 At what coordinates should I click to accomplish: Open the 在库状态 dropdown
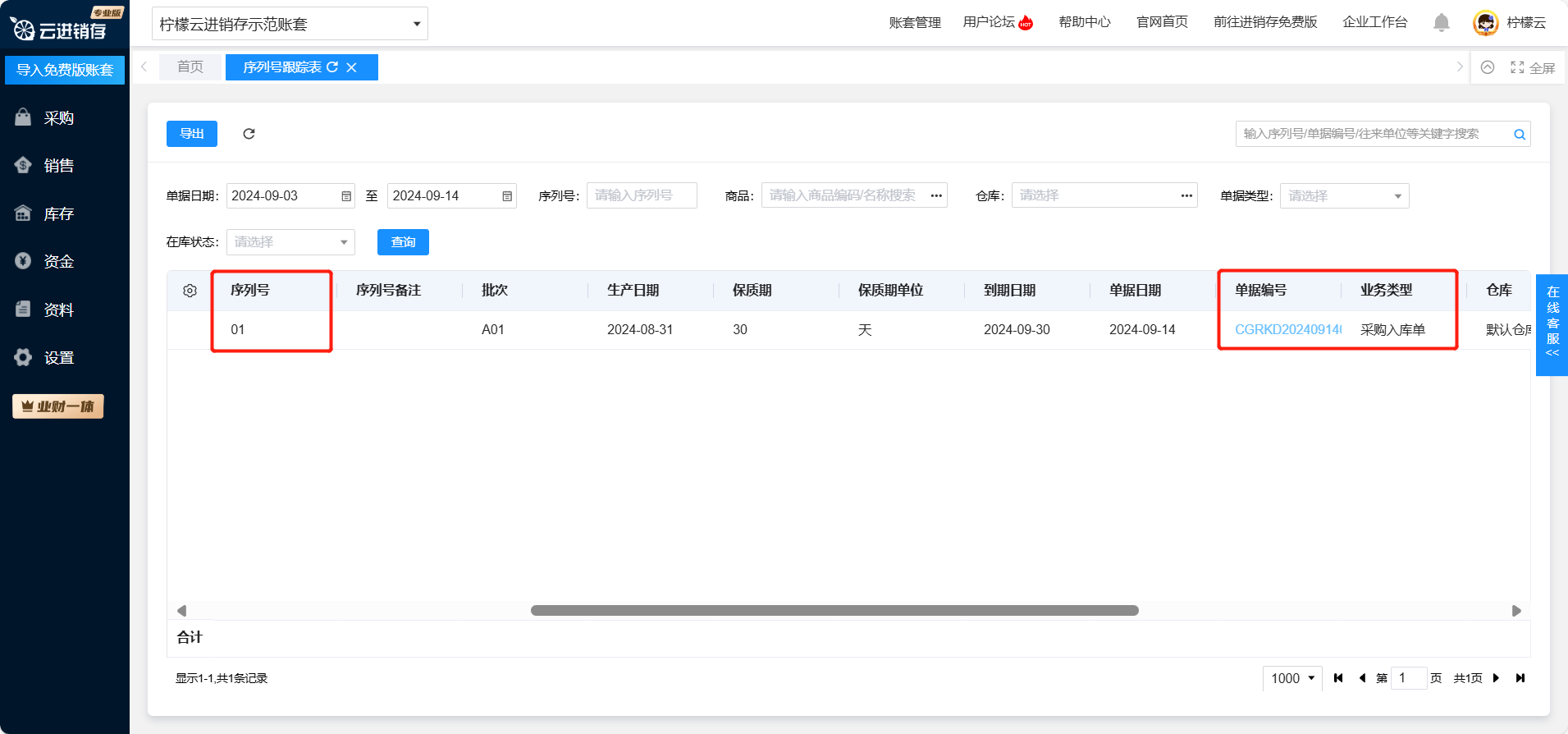pyautogui.click(x=290, y=242)
